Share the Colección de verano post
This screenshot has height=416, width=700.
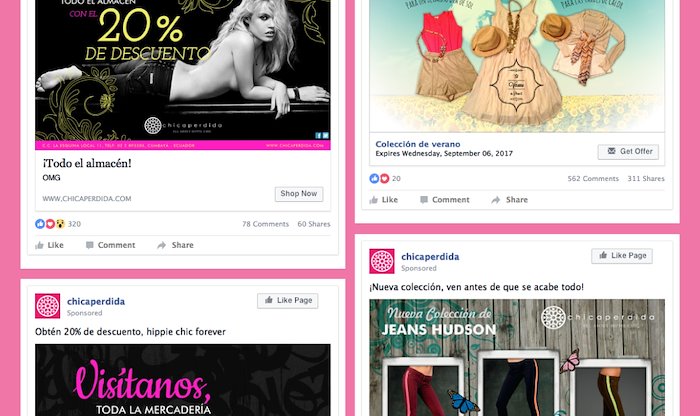click(509, 200)
